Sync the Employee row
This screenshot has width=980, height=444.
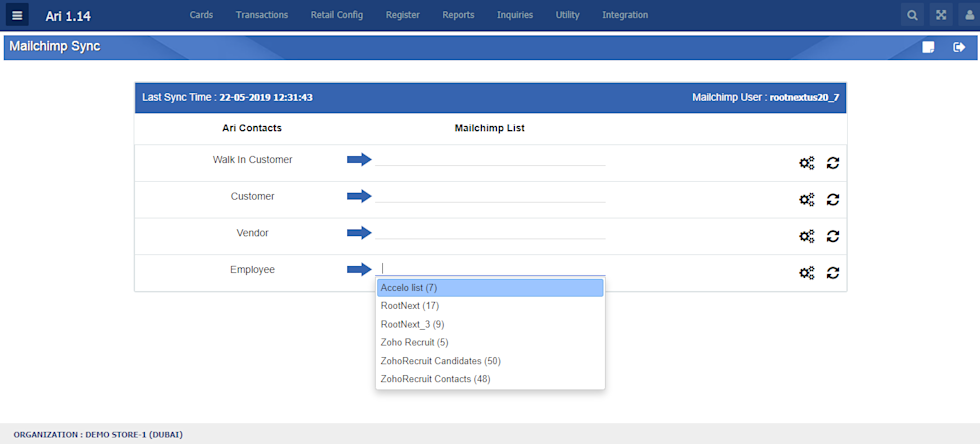coord(832,273)
